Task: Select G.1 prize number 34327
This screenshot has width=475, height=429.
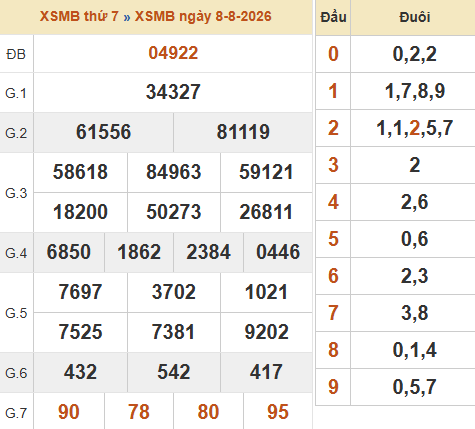Action: pyautogui.click(x=173, y=92)
